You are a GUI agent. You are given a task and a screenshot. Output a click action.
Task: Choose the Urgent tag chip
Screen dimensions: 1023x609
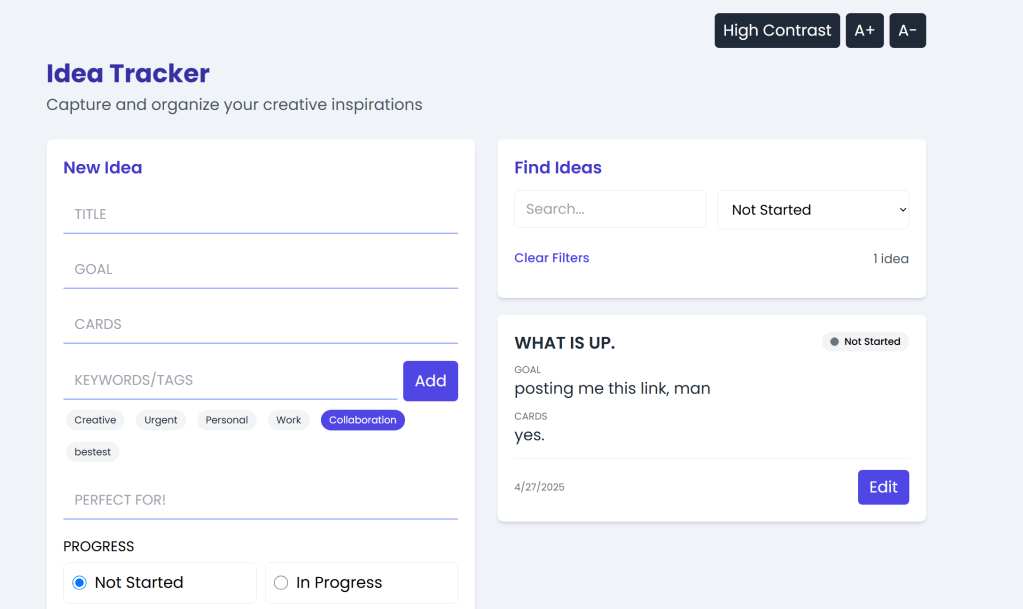click(160, 420)
